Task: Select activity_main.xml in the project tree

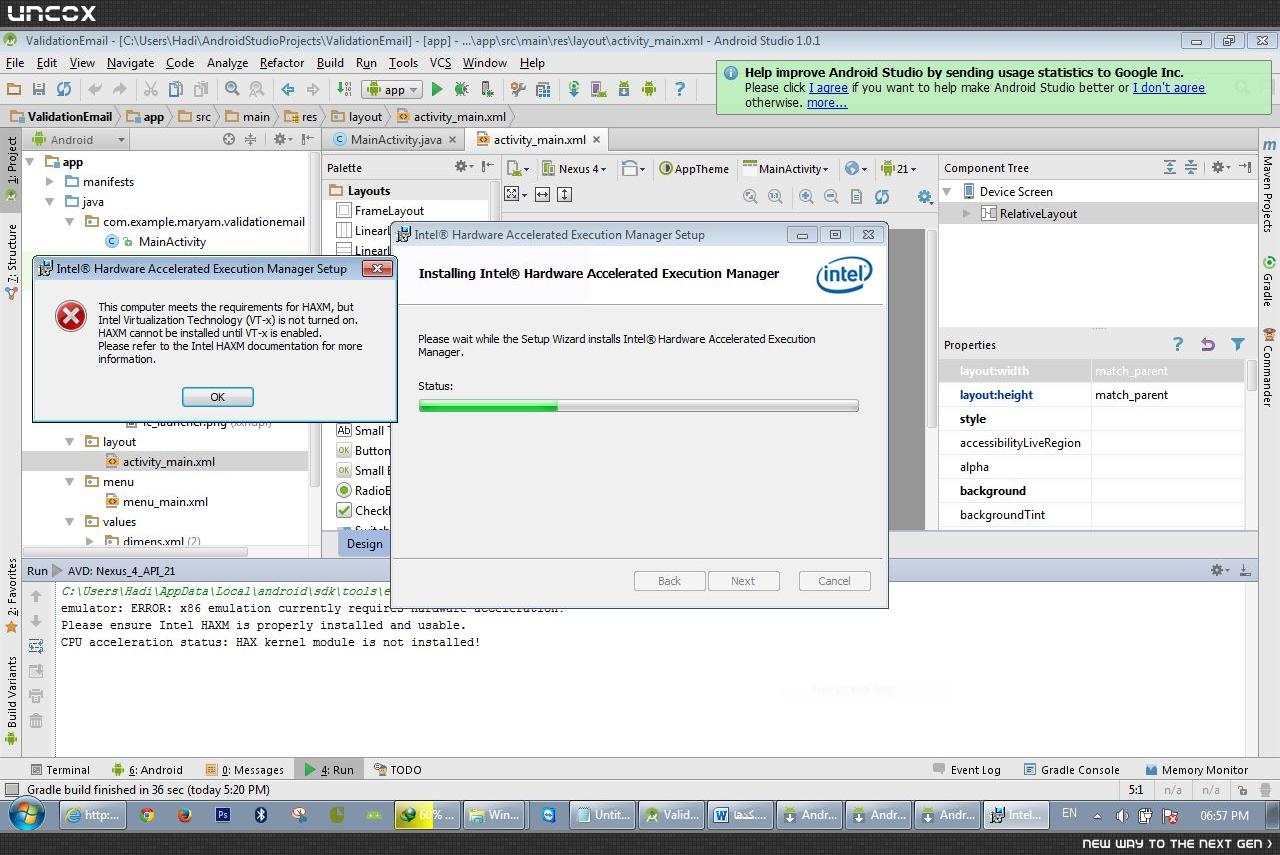Action: point(168,462)
